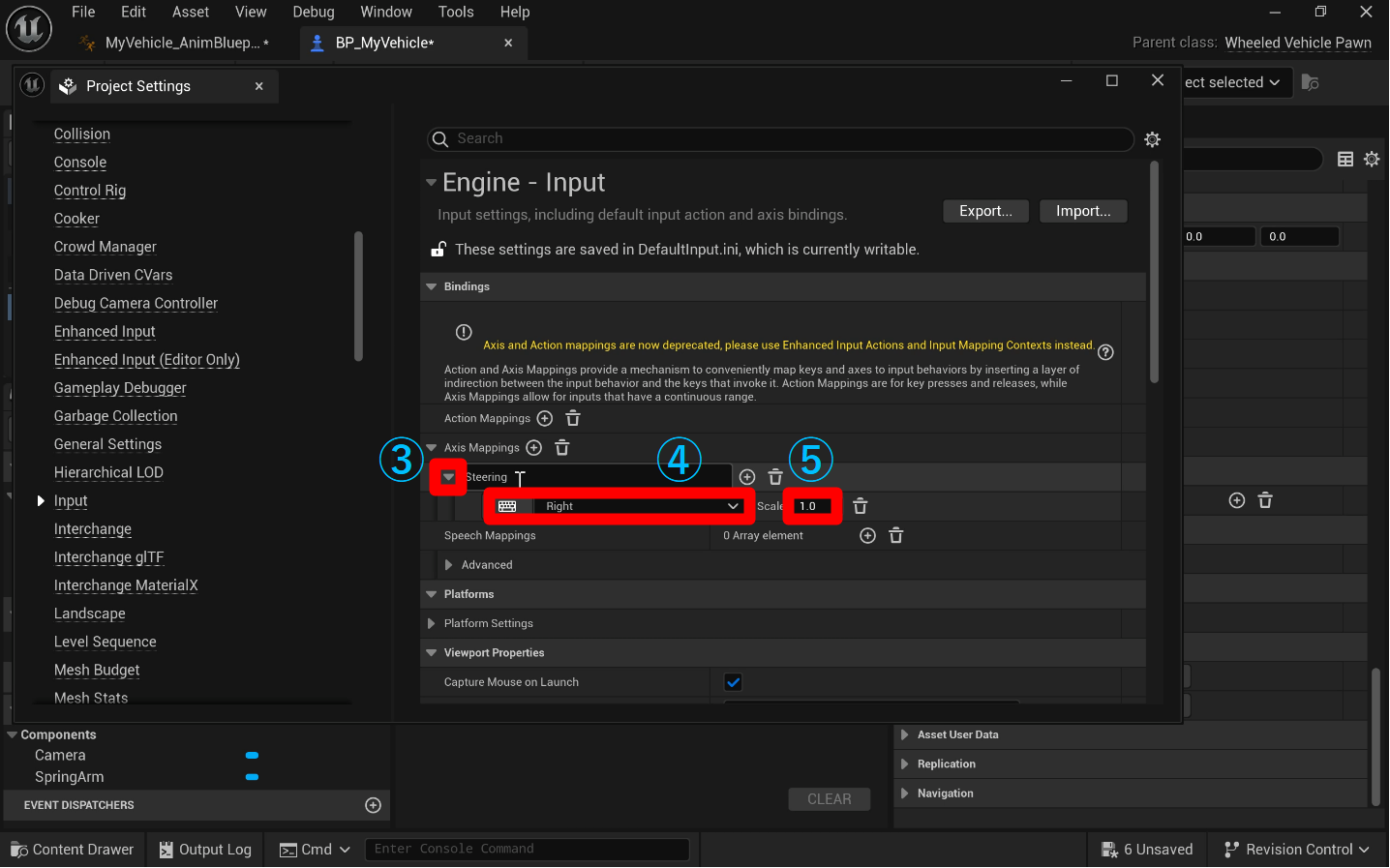Delete all Axis Mappings with trash icon
This screenshot has width=1390, height=868.
click(562, 447)
